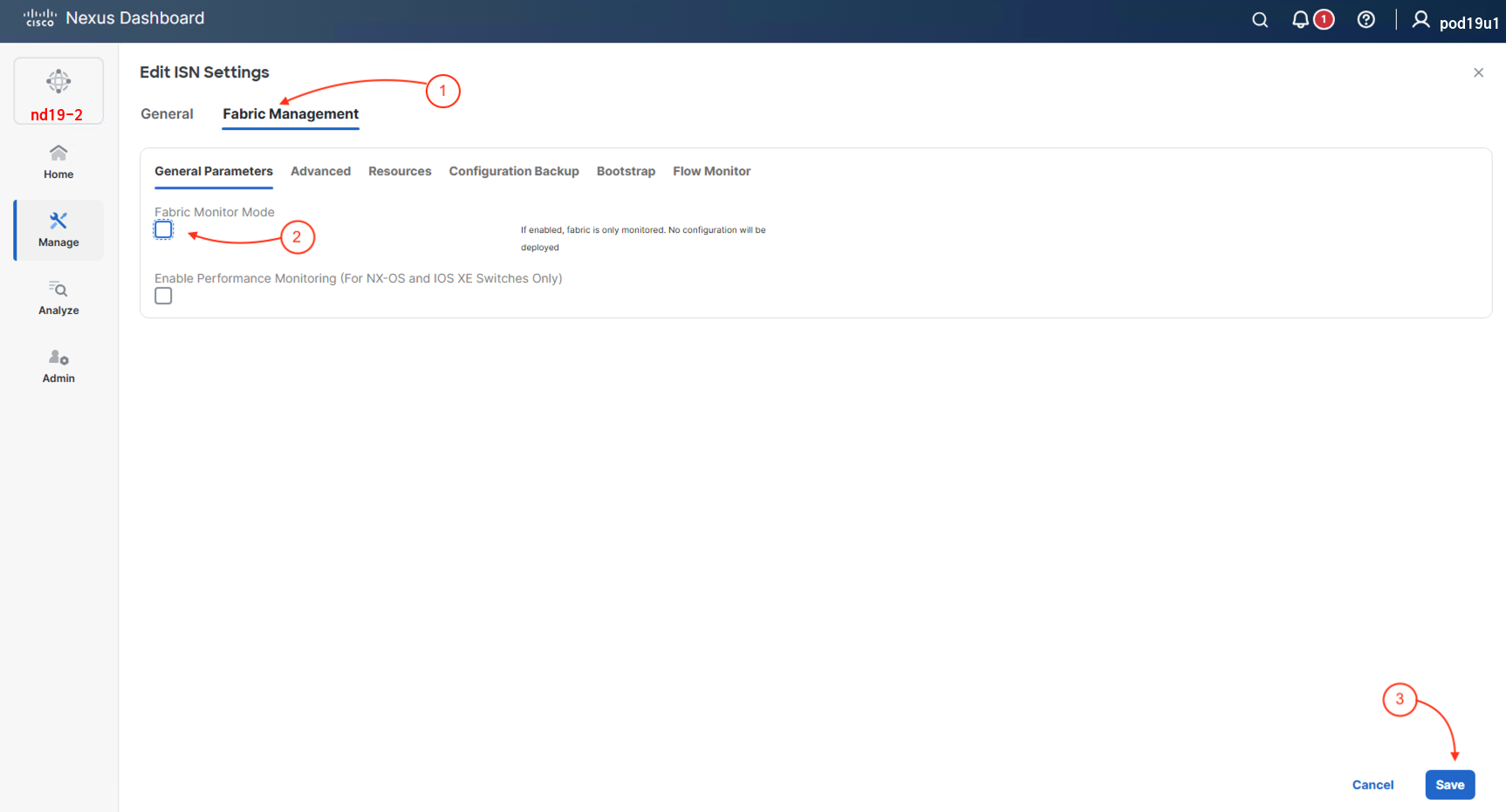Open the pod19u1 user profile icon
Viewport: 1506px width, 812px height.
point(1420,20)
